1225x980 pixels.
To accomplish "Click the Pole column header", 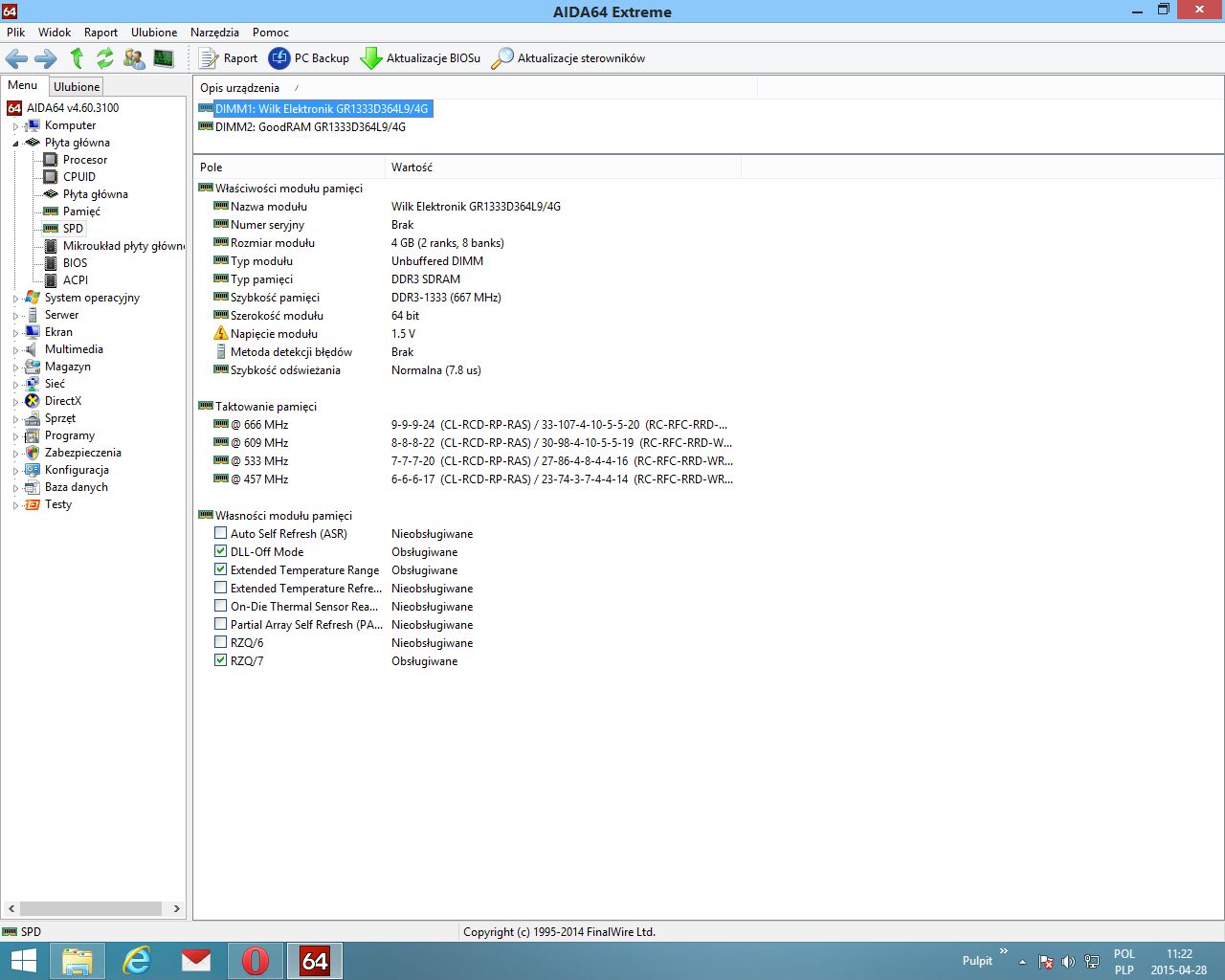I will [x=289, y=167].
